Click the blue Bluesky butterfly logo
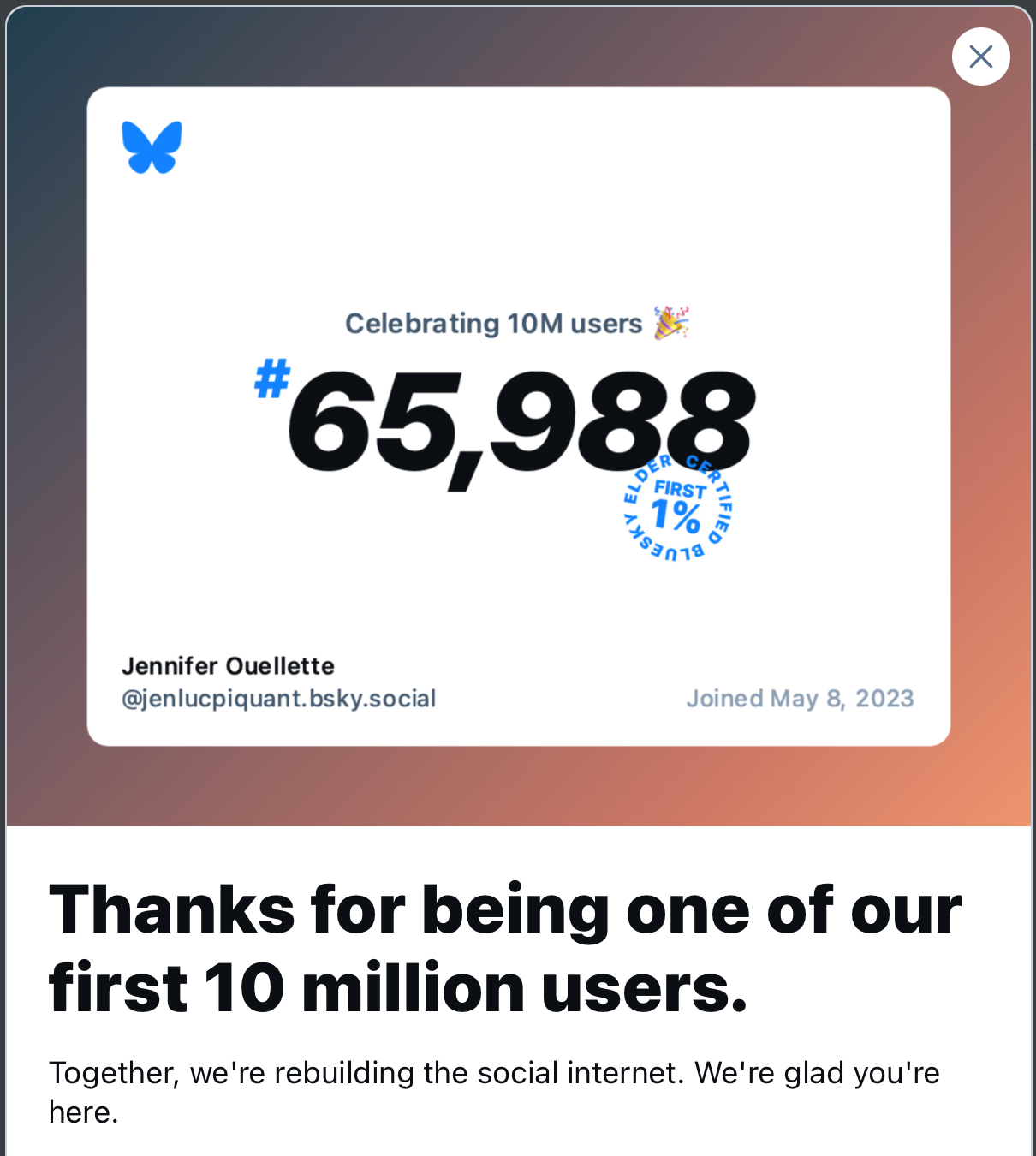This screenshot has height=1156, width=1036. click(x=152, y=146)
